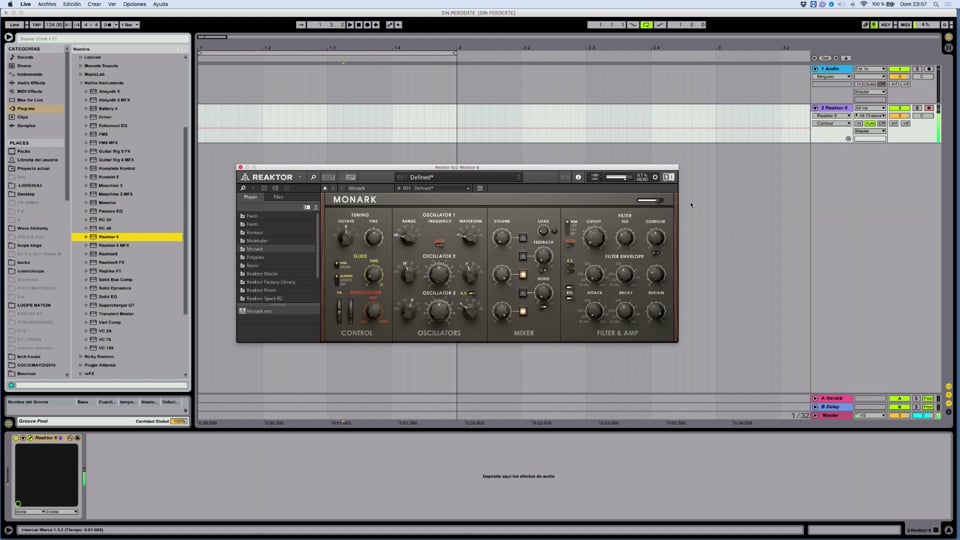This screenshot has height=540, width=960.
Task: Arm recording on 2 Reaktor 6 track
Action: (x=929, y=108)
